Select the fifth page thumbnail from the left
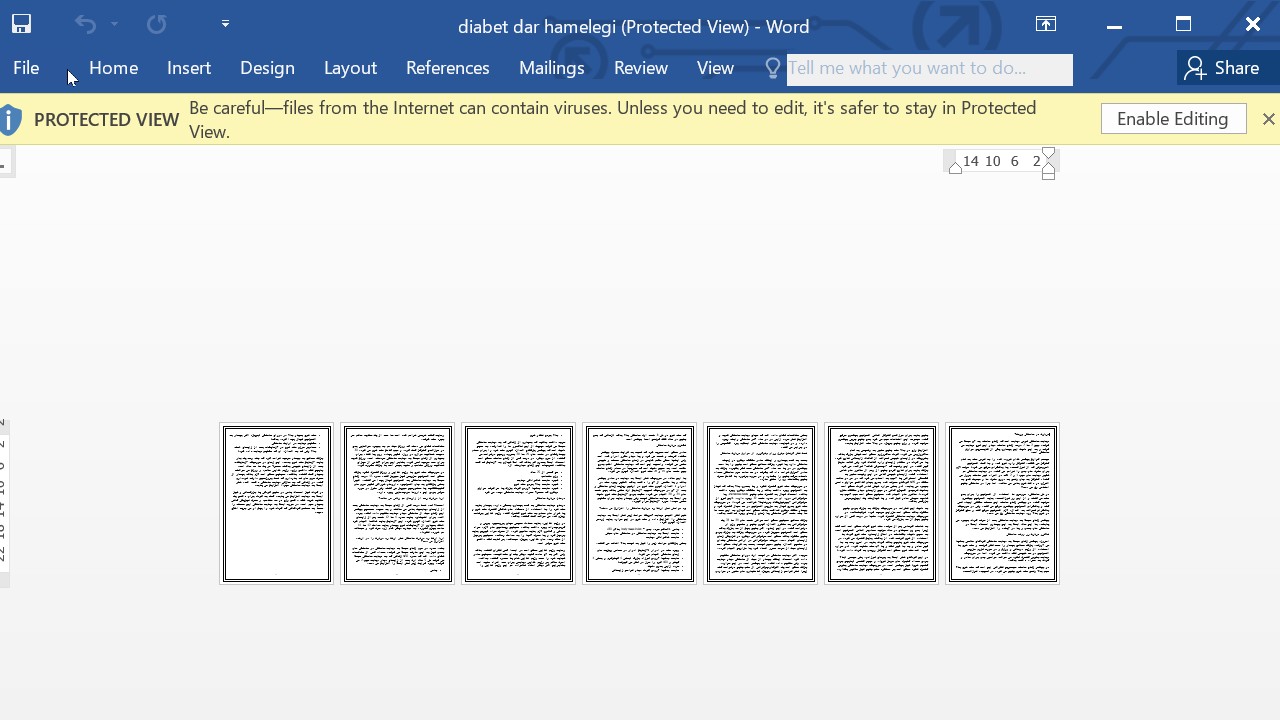This screenshot has height=720, width=1280. click(x=760, y=503)
